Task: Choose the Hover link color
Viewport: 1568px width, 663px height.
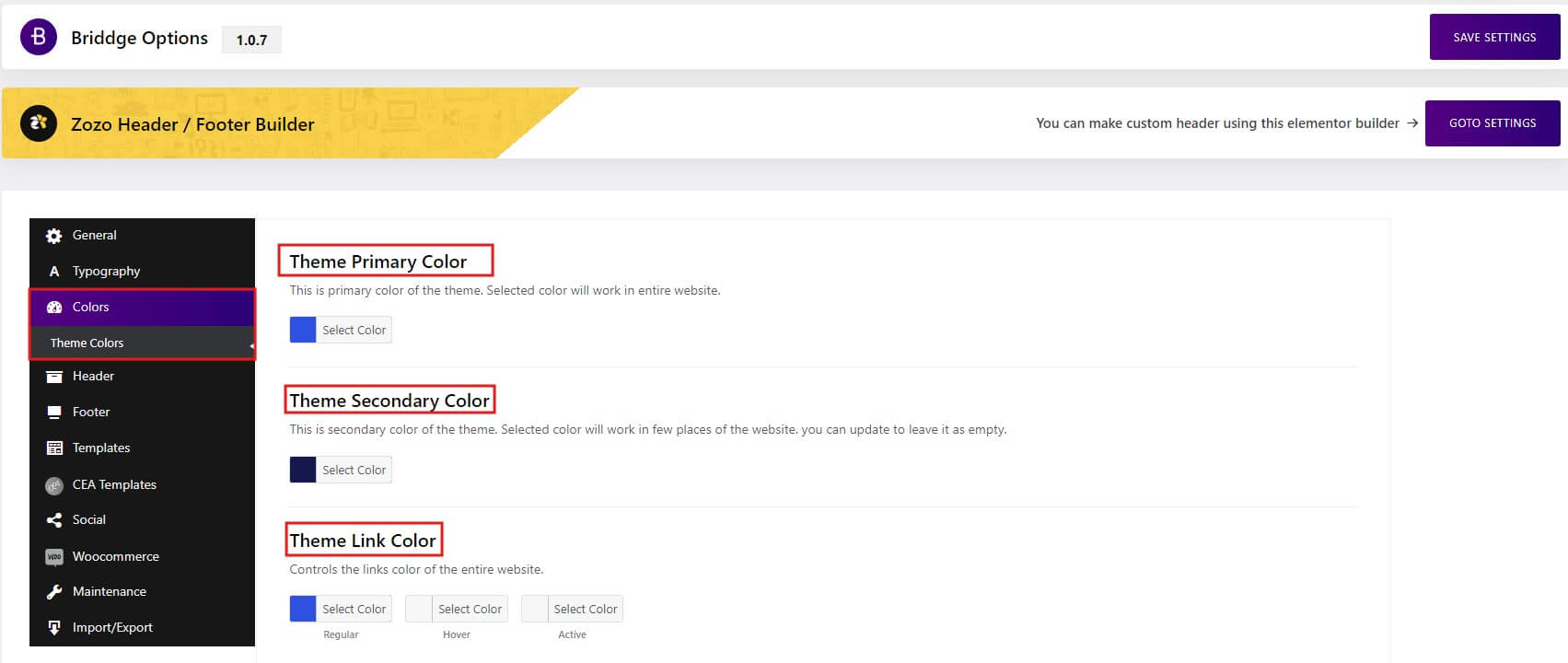Action: point(457,610)
